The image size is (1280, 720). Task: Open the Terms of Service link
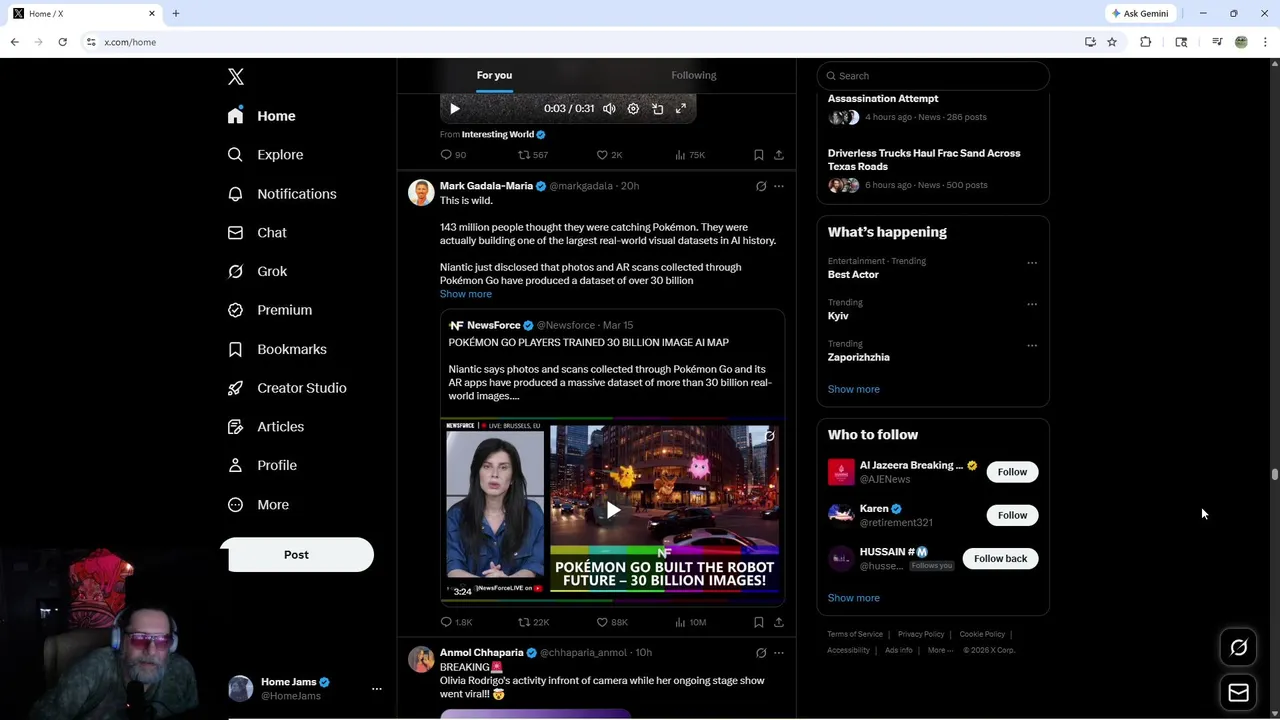(x=855, y=634)
